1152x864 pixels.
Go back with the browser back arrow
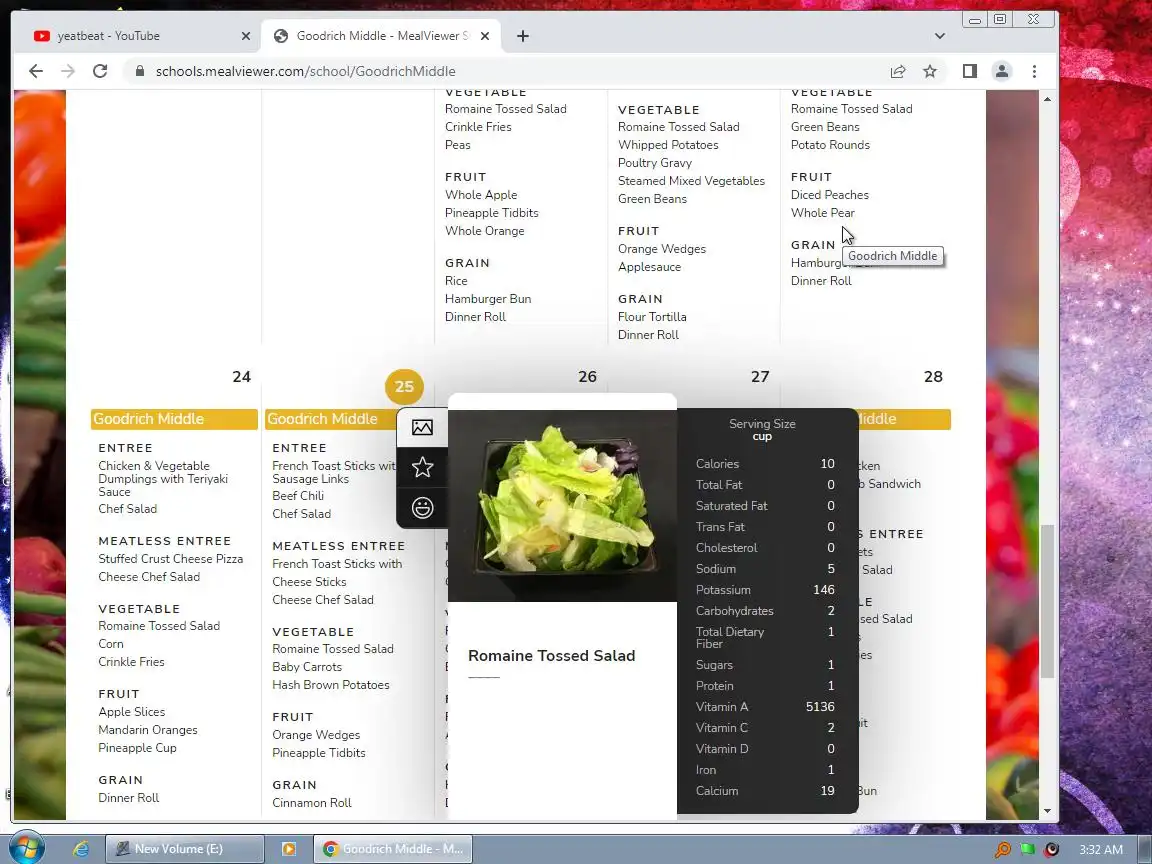pos(35,71)
